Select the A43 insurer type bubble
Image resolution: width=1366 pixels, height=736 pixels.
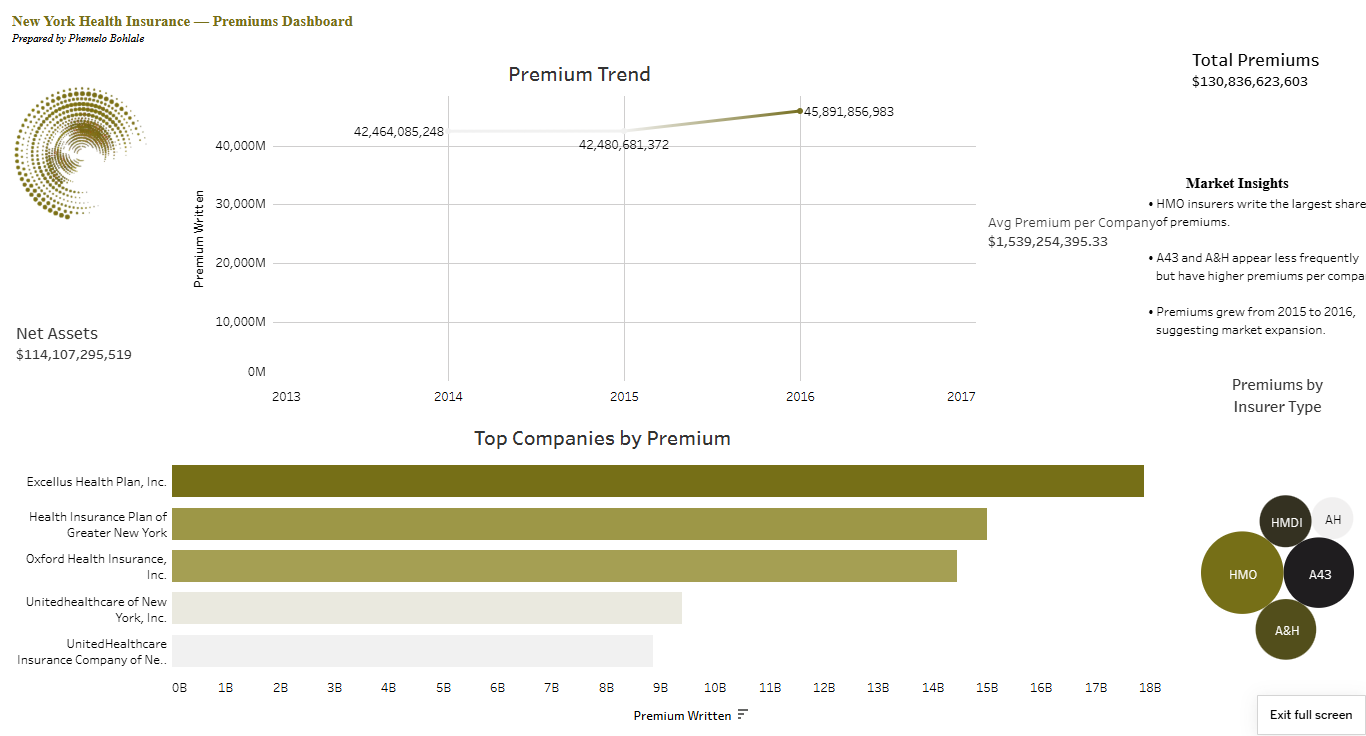(x=1318, y=572)
